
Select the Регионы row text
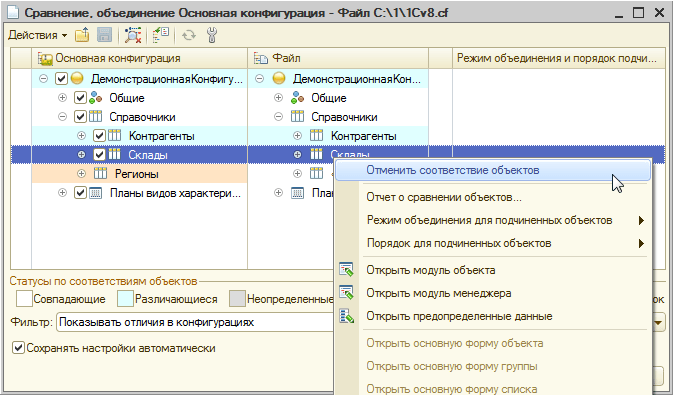click(136, 174)
